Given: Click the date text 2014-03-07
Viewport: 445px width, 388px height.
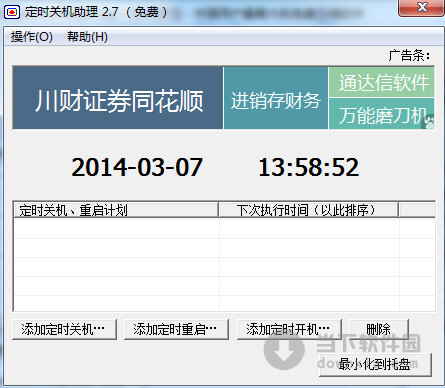Looking at the screenshot, I should (x=137, y=167).
